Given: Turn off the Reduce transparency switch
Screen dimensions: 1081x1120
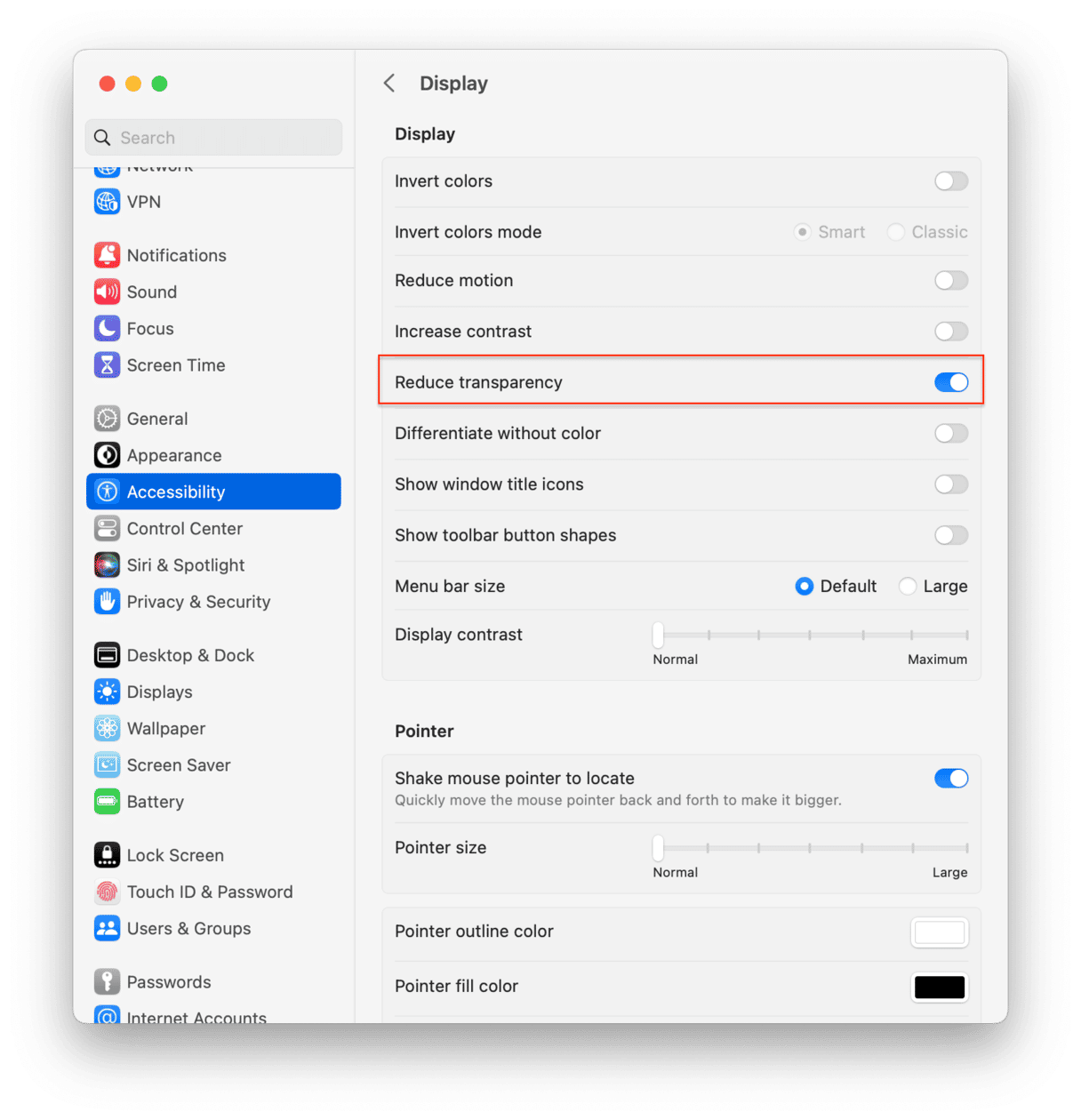Looking at the screenshot, I should pos(951,382).
